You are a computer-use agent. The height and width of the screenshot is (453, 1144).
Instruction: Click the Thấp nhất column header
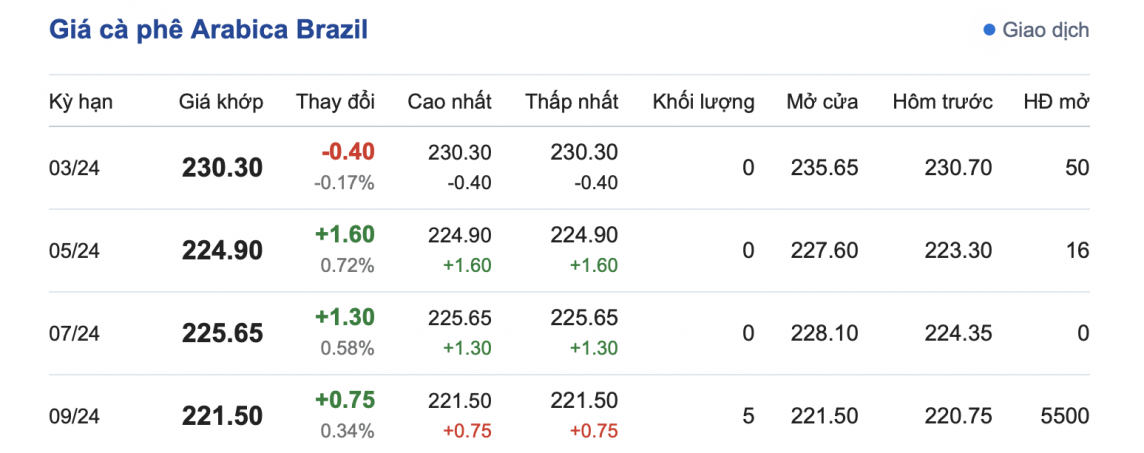coord(572,102)
